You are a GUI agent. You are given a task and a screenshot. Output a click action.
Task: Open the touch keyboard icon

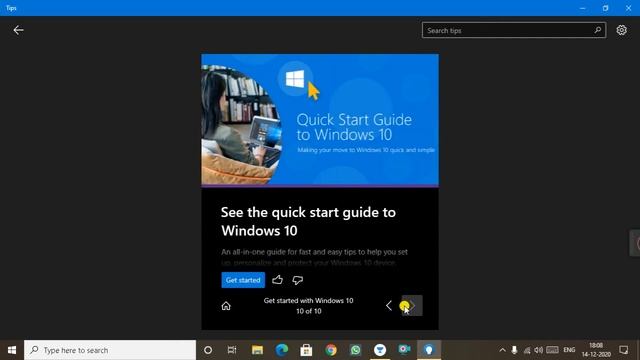pyautogui.click(x=552, y=350)
